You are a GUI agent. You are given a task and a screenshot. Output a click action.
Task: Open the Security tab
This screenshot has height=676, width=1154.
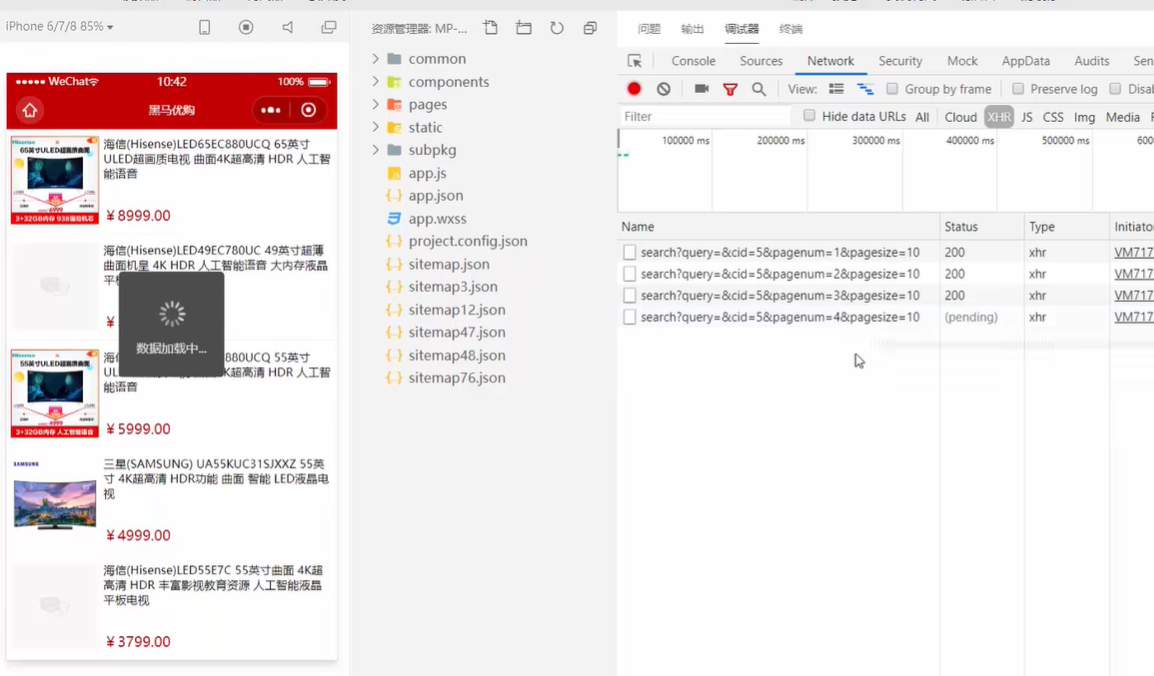coord(900,61)
